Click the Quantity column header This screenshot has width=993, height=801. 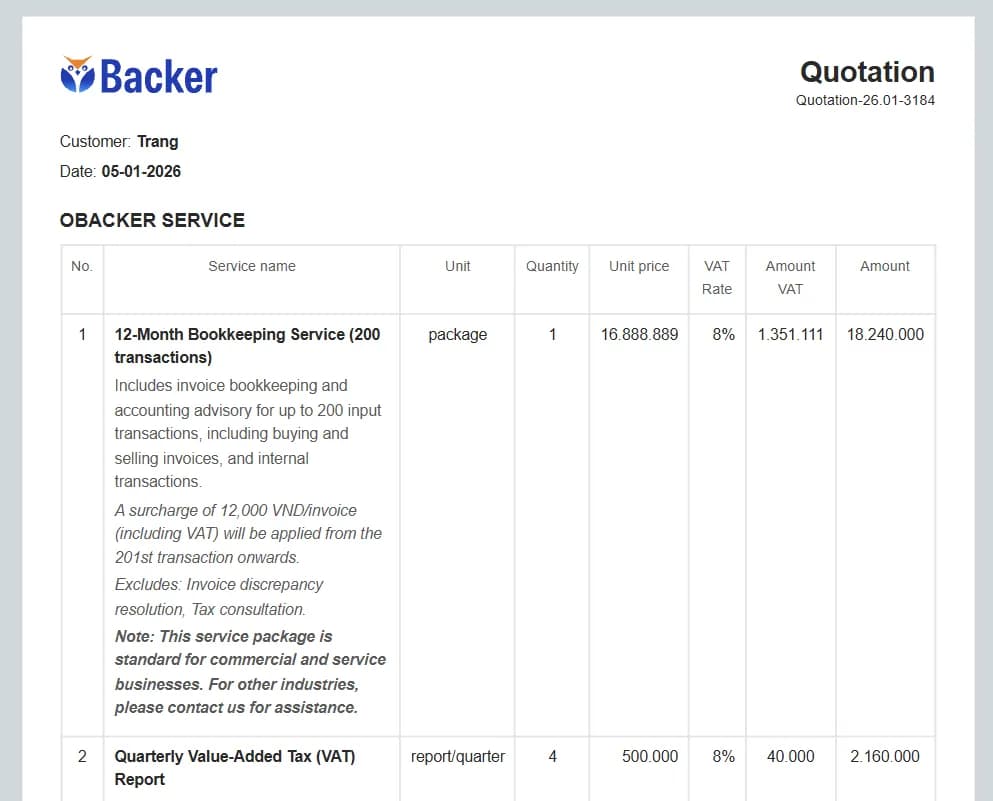coord(552,266)
